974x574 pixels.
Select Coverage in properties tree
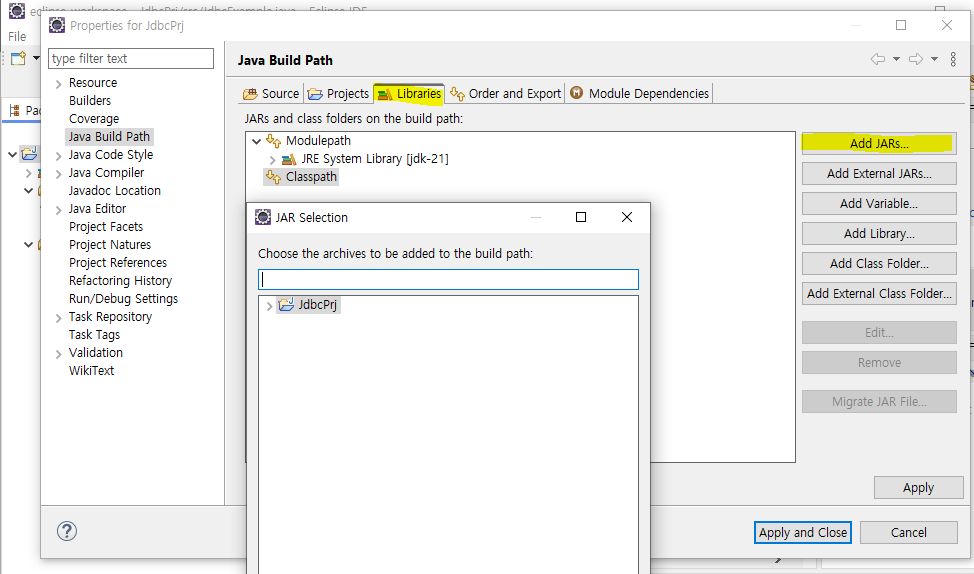(x=94, y=119)
